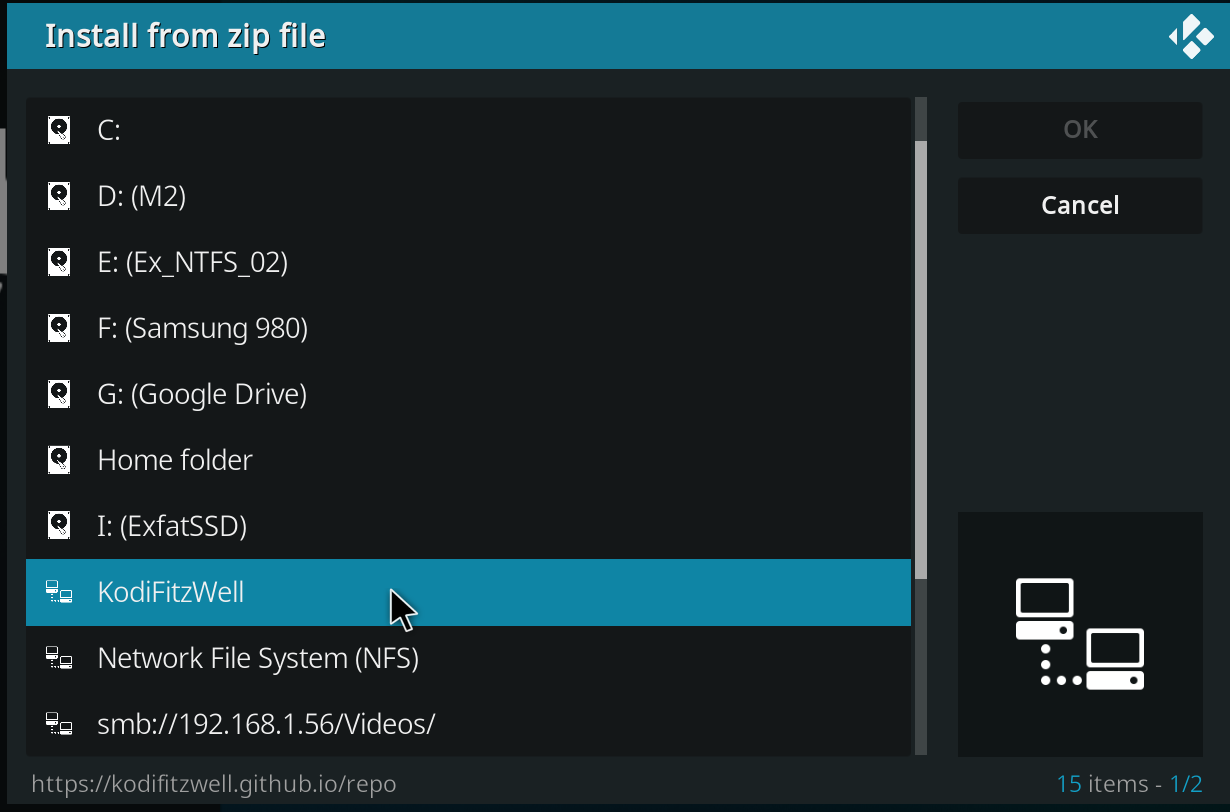Viewport: 1230px width, 812px height.
Task: Click the Home folder drive icon
Action: coord(60,460)
